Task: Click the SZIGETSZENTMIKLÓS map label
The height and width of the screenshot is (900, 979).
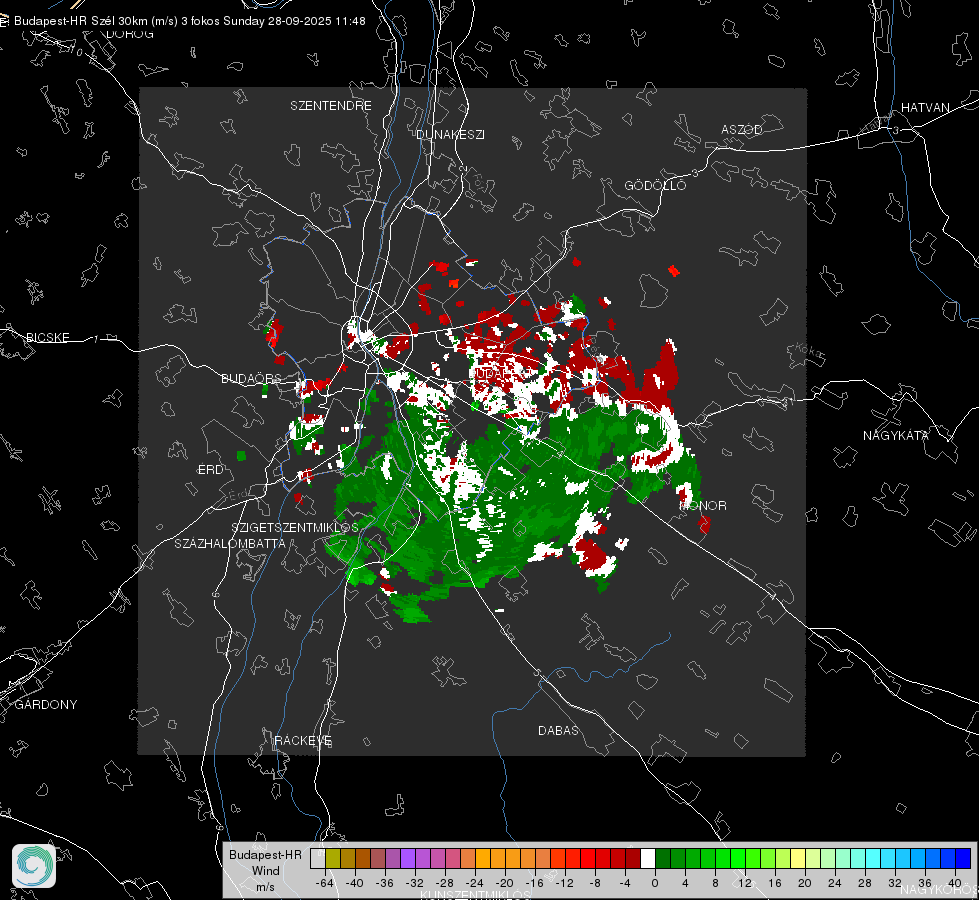Action: 295,527
